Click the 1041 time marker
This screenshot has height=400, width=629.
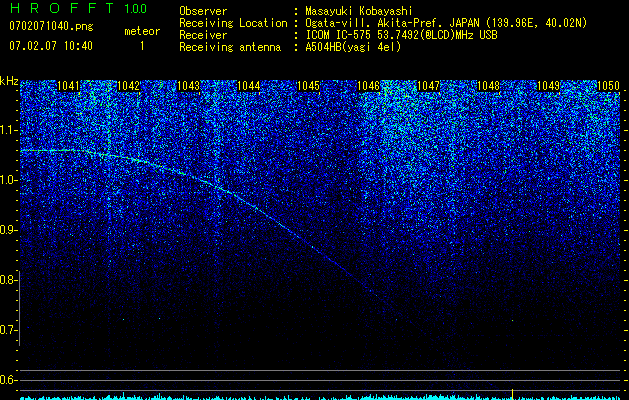click(x=69, y=86)
